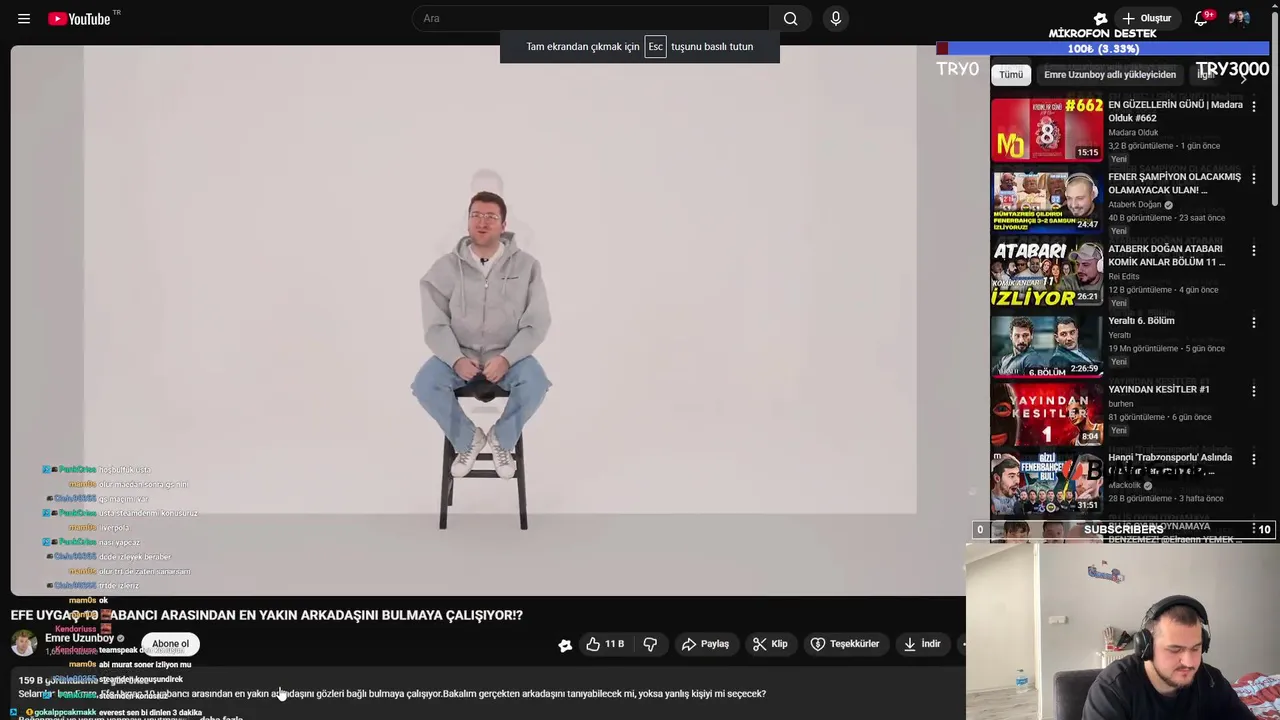This screenshot has height=720, width=1280.
Task: Open Yeraltı 6. Bölüm thumbnail
Action: (x=1047, y=346)
